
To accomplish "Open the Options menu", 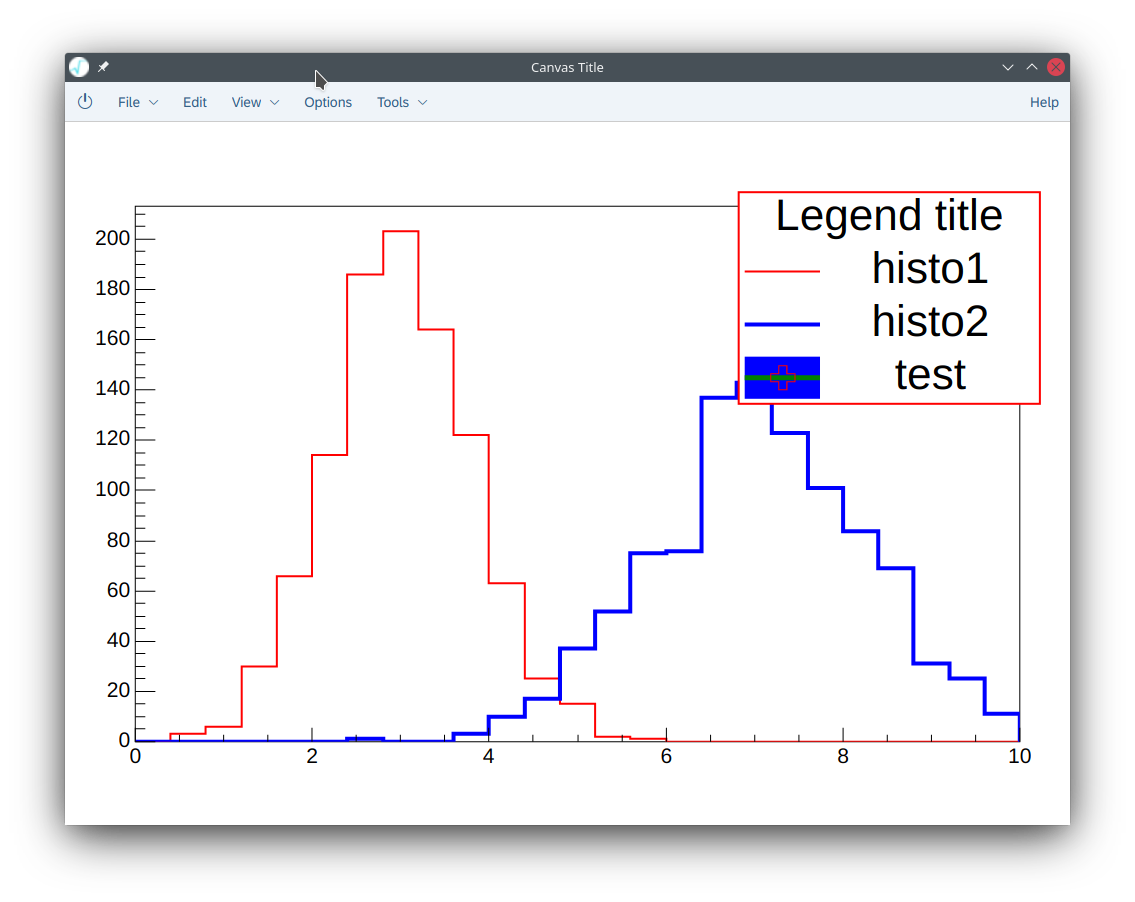I will coord(328,102).
